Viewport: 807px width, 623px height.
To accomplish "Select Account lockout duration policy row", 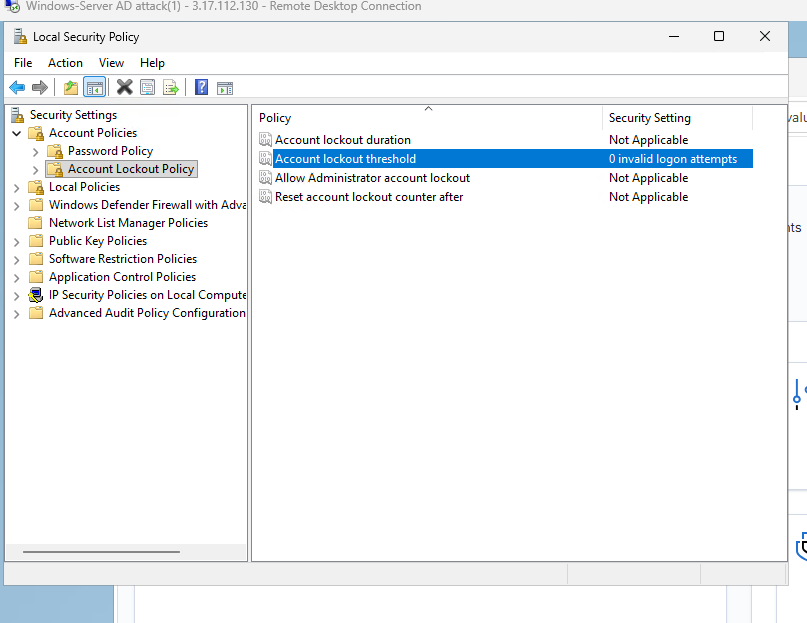I will pos(505,140).
